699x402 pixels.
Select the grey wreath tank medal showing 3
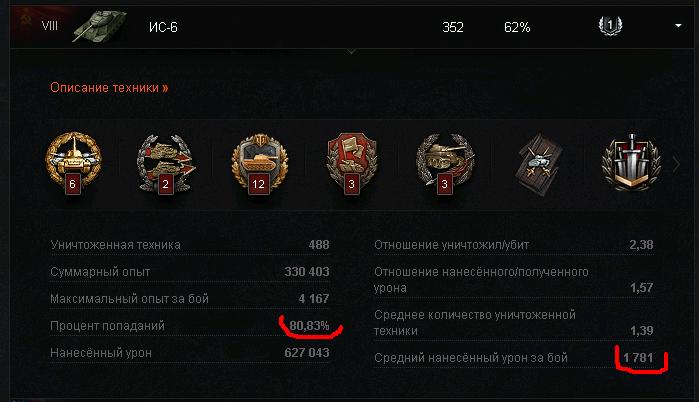[444, 164]
